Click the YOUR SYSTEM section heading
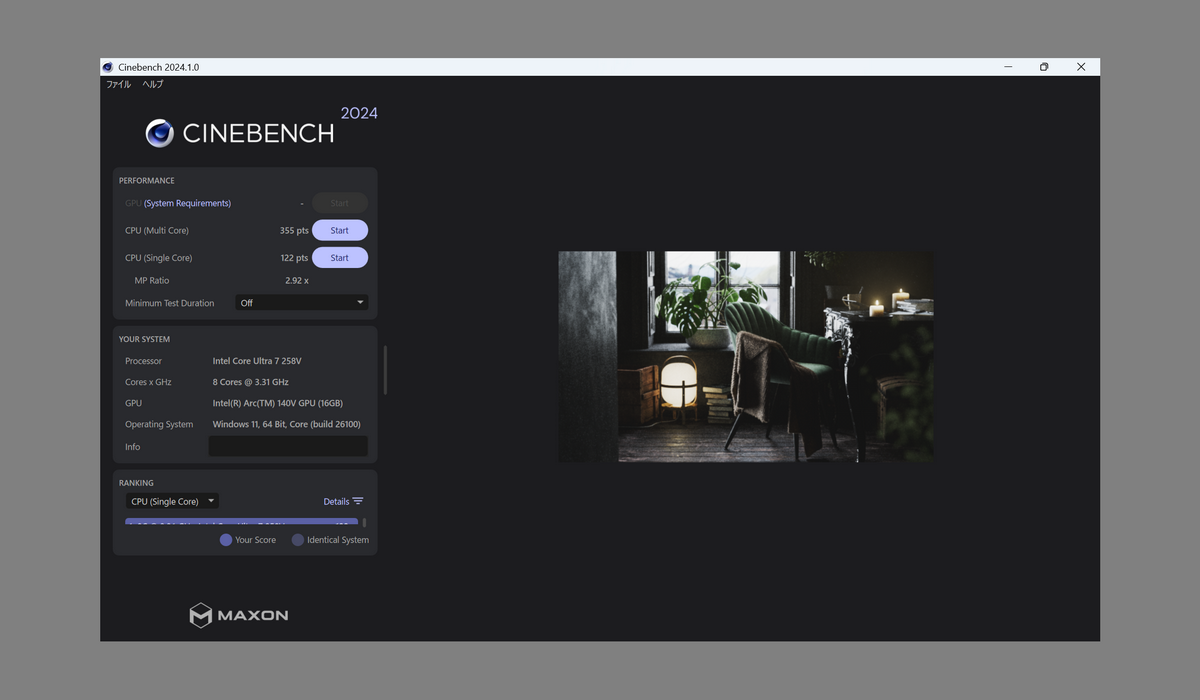The image size is (1200, 700). [x=145, y=339]
